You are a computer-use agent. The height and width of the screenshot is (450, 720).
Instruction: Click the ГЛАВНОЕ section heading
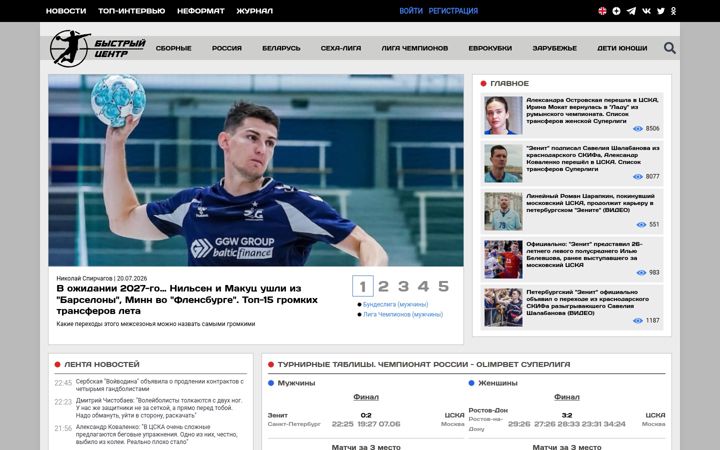point(510,84)
